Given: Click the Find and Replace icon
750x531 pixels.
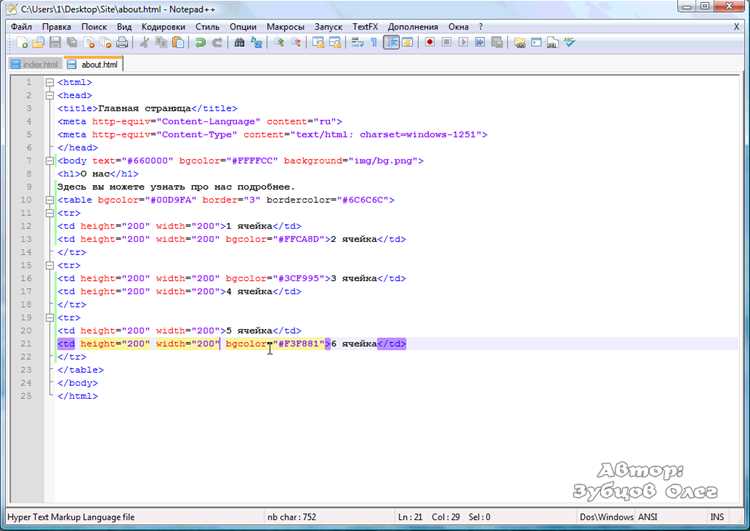Looking at the screenshot, I should (x=256, y=43).
